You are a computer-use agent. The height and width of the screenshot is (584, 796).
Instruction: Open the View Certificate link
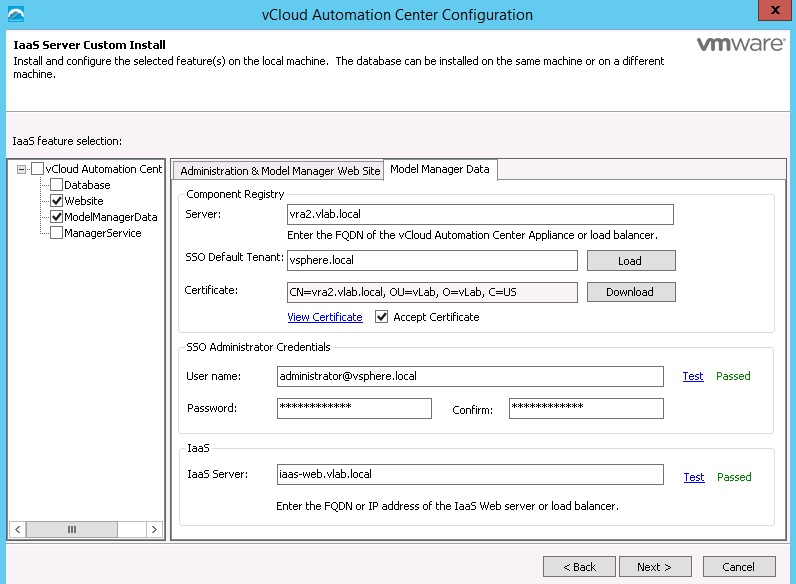point(325,317)
